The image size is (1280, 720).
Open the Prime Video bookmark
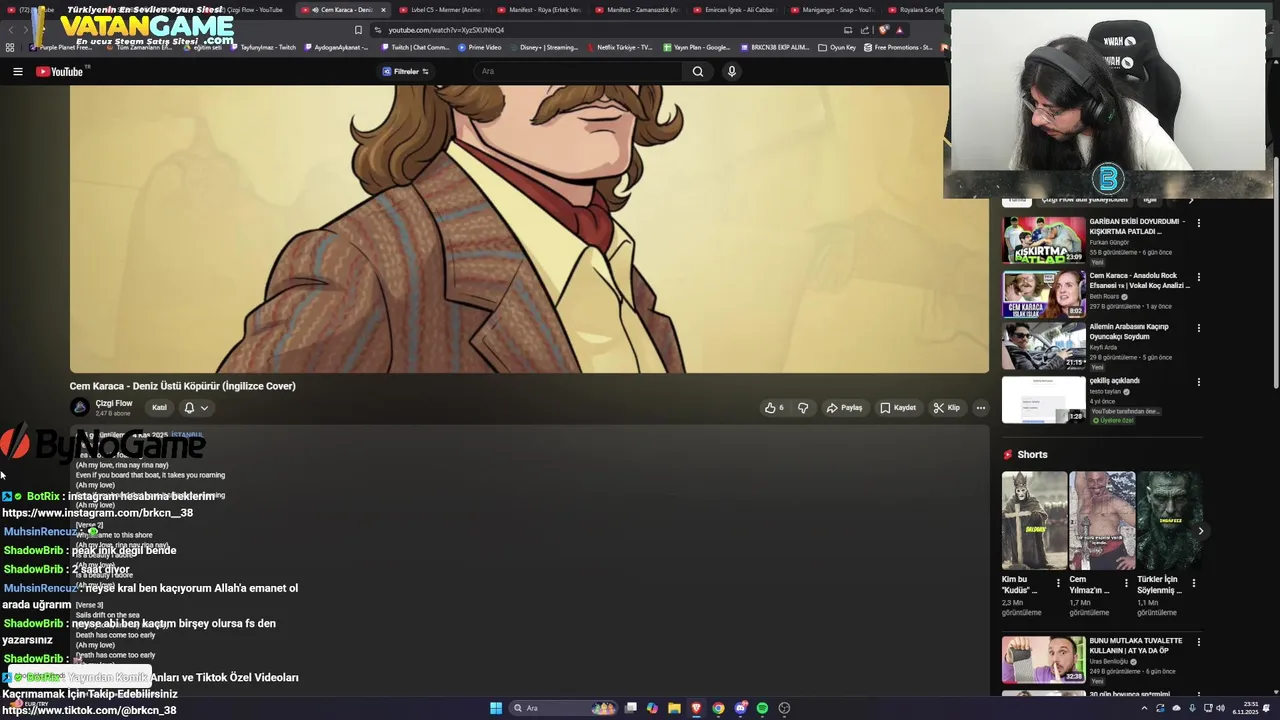480,47
